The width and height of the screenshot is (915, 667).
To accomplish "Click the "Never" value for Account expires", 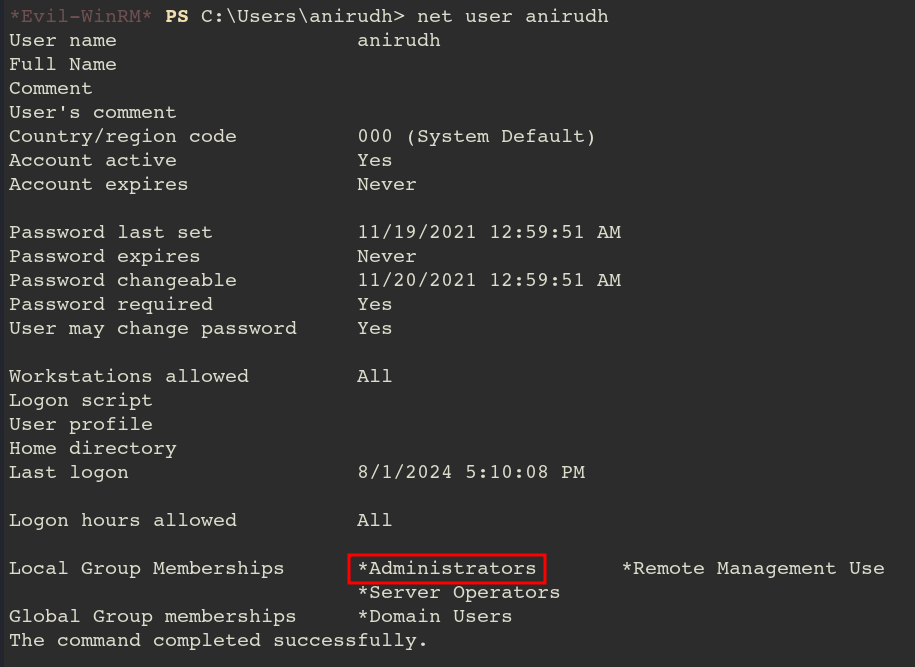I will (x=387, y=184).
